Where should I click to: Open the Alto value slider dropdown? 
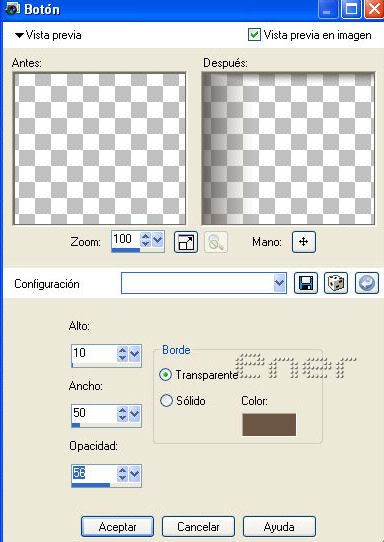pyautogui.click(x=134, y=354)
